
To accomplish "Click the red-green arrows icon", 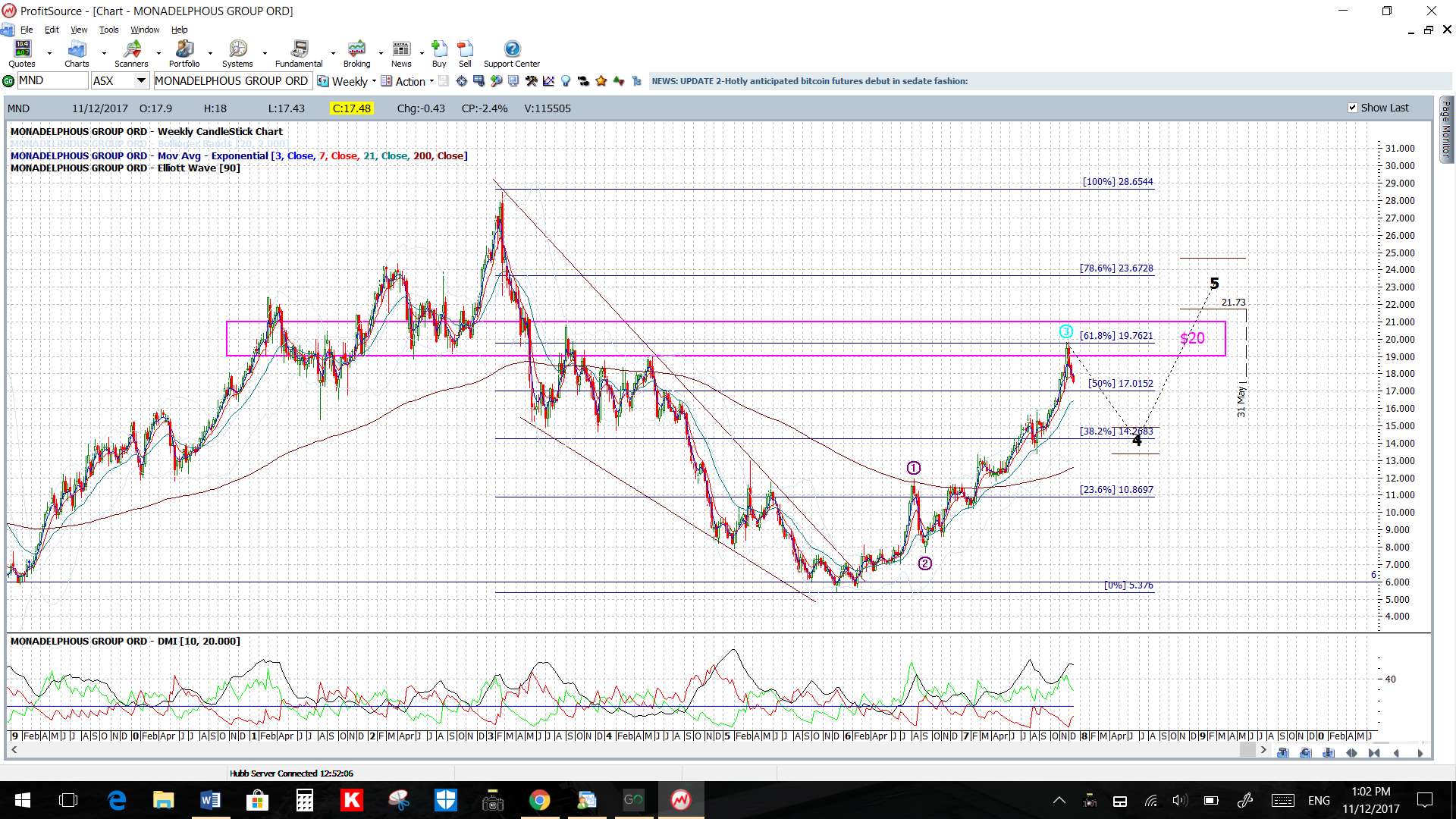I will 619,81.
